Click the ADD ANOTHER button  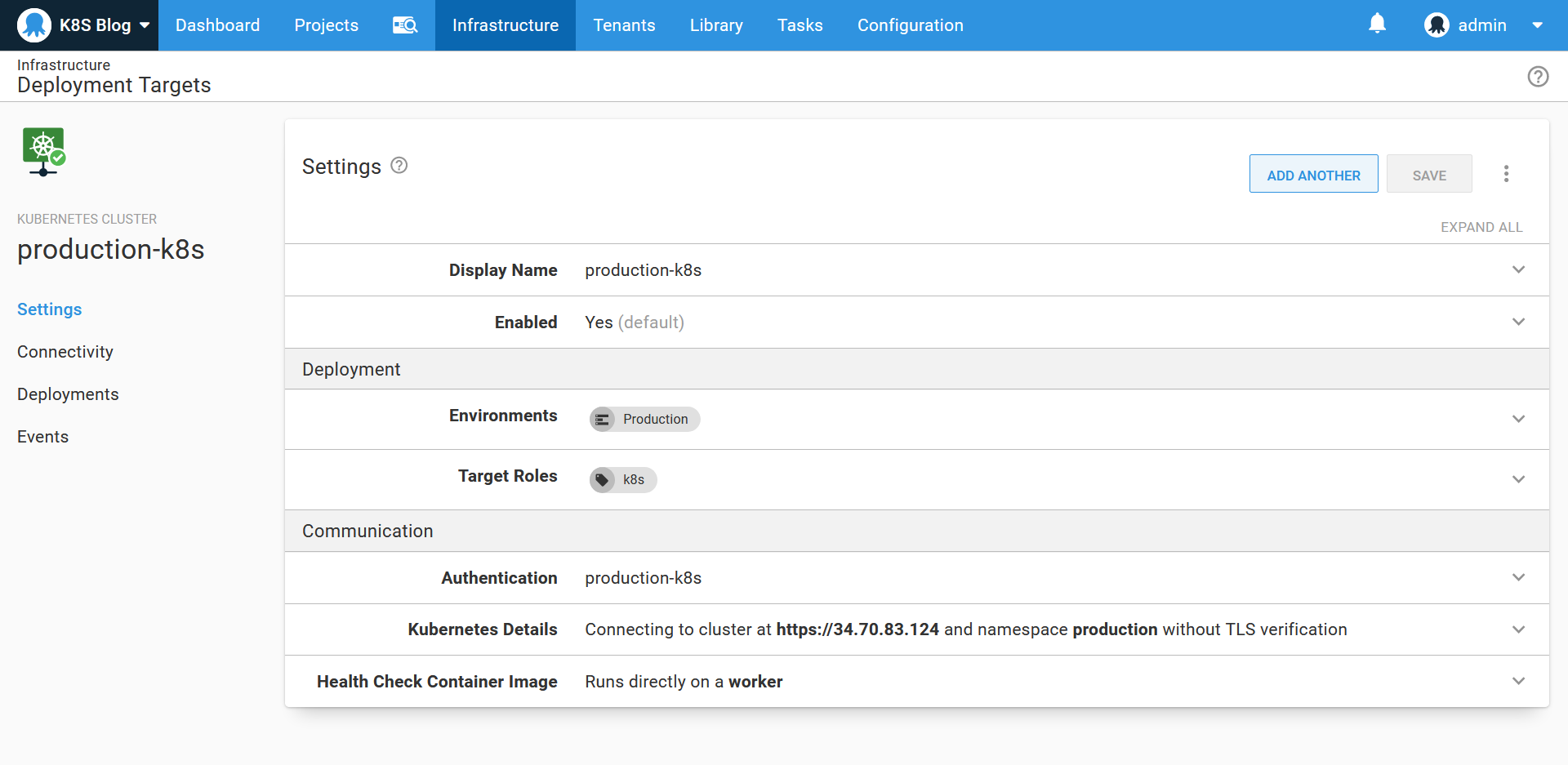click(1313, 175)
